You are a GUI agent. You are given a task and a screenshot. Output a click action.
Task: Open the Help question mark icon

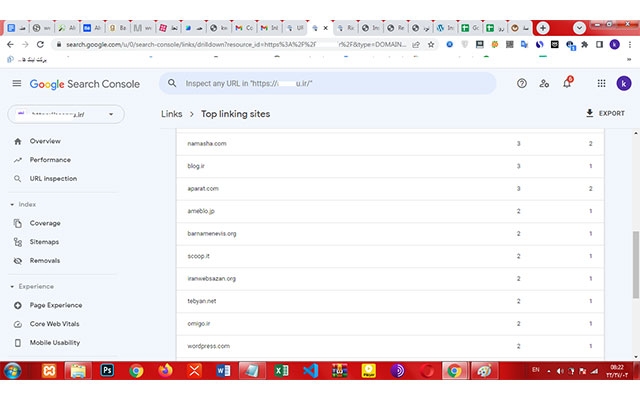pos(521,84)
